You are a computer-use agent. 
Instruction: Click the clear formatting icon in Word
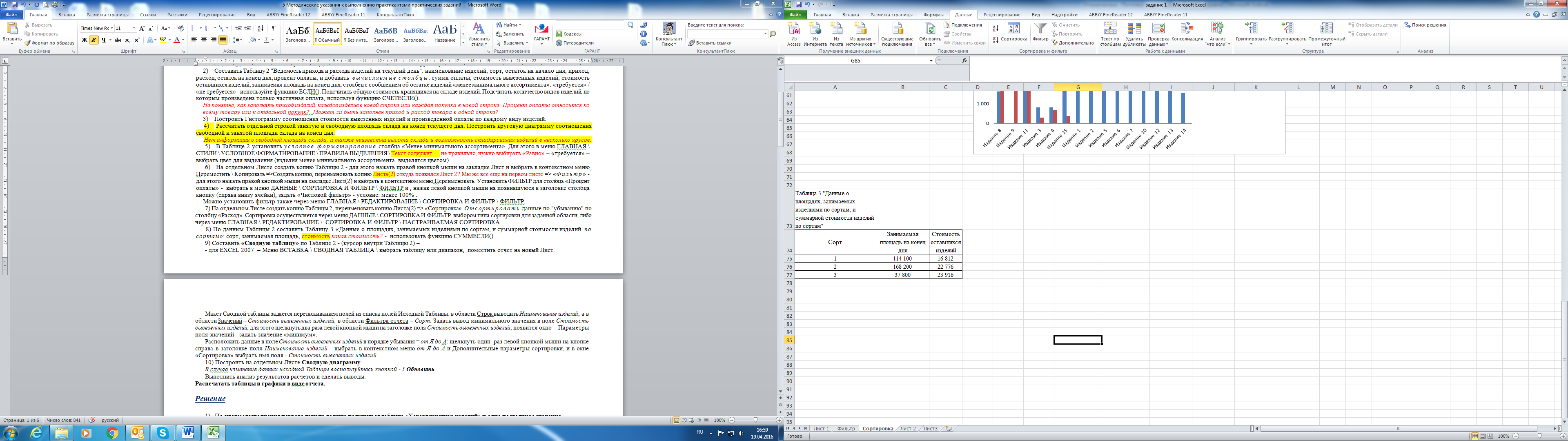coord(181,28)
